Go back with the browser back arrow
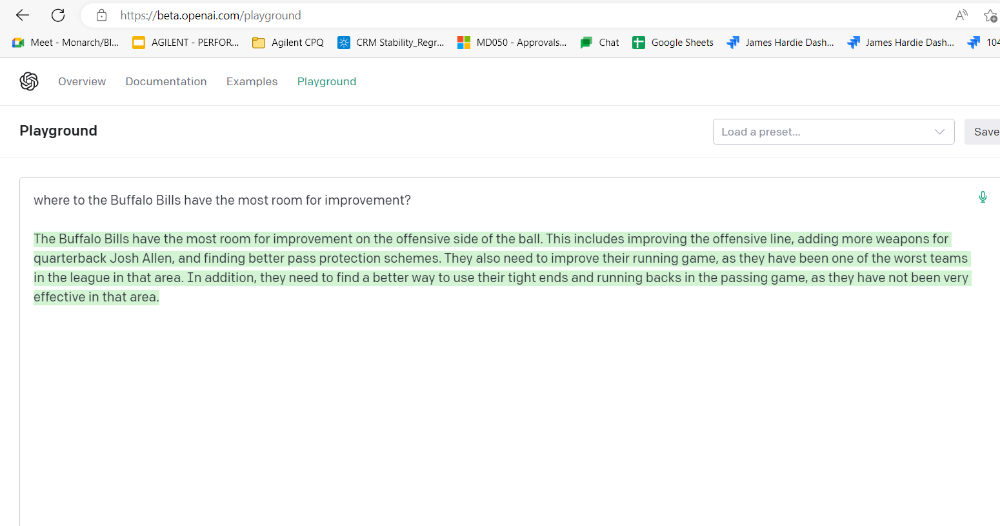1000x526 pixels. (x=22, y=15)
